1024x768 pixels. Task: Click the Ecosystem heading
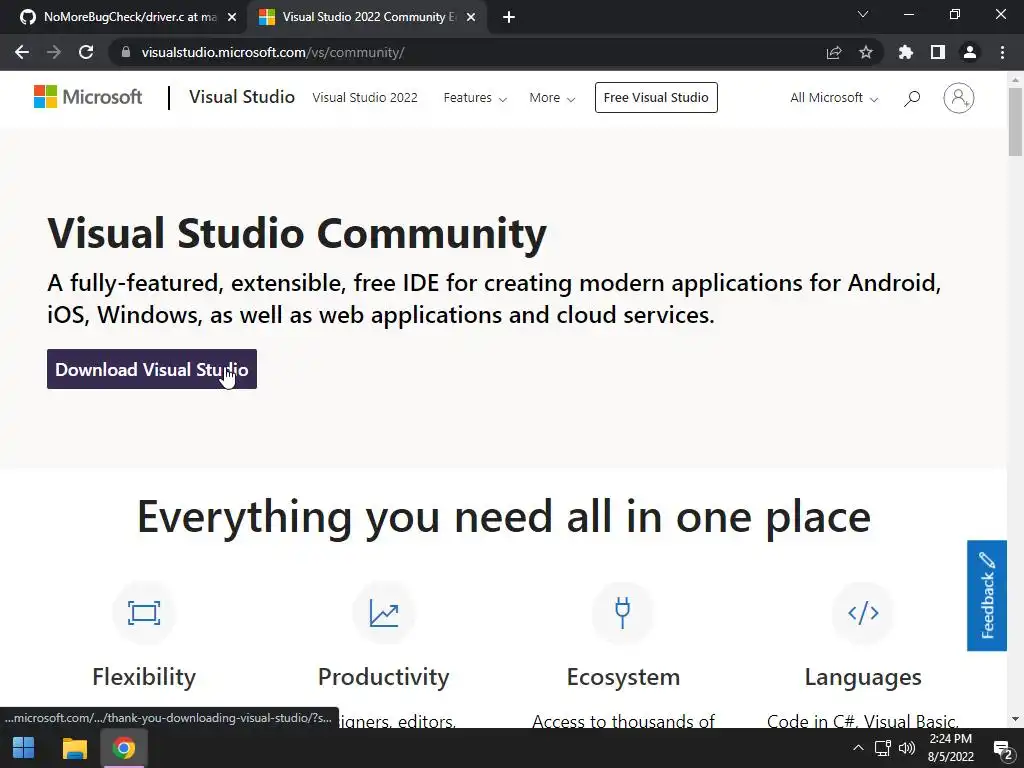tap(623, 677)
